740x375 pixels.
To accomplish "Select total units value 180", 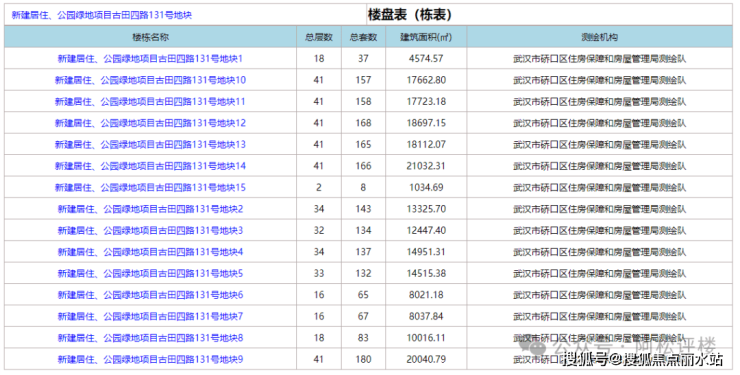I will click(363, 359).
